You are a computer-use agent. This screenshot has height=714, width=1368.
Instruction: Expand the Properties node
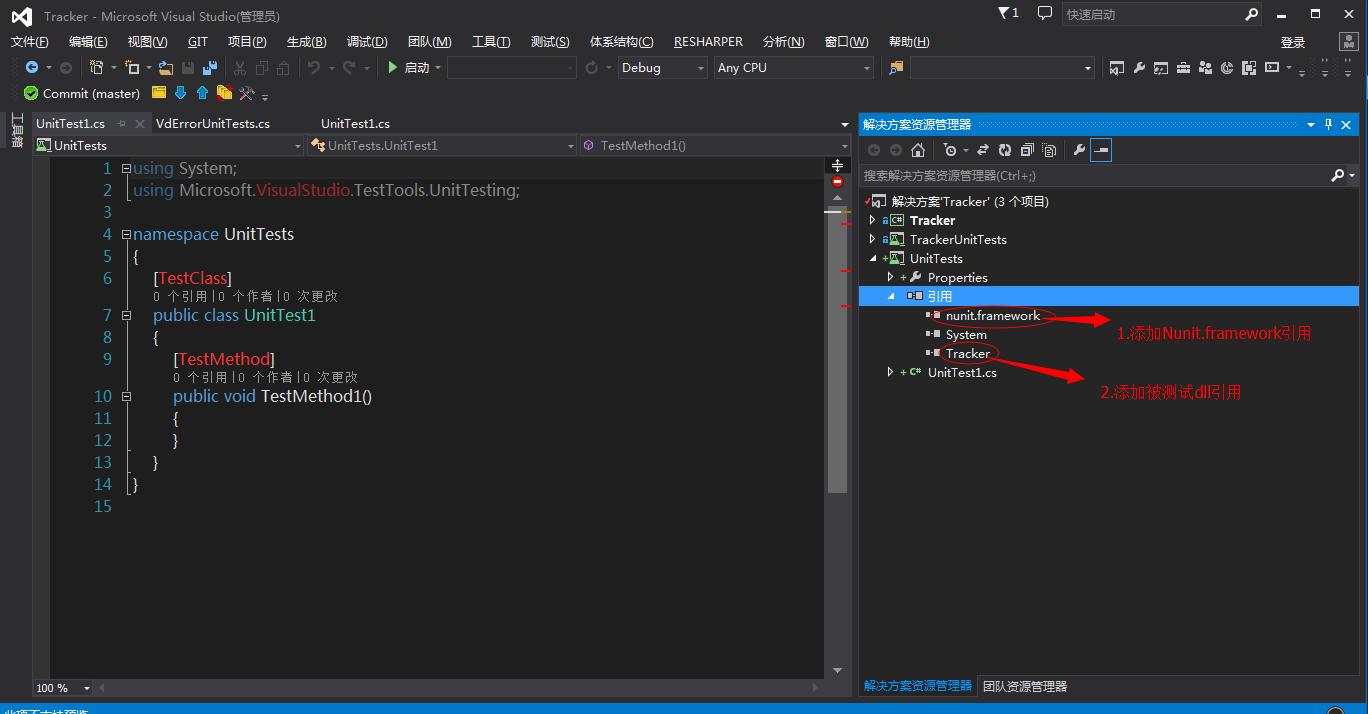890,277
